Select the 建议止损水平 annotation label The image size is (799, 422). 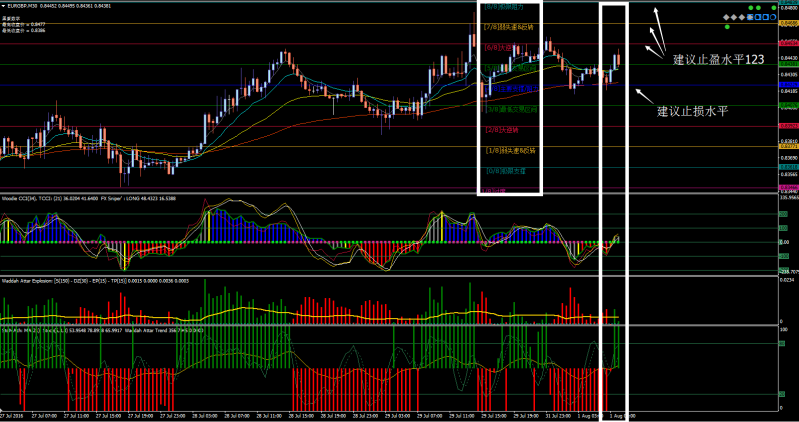(691, 111)
